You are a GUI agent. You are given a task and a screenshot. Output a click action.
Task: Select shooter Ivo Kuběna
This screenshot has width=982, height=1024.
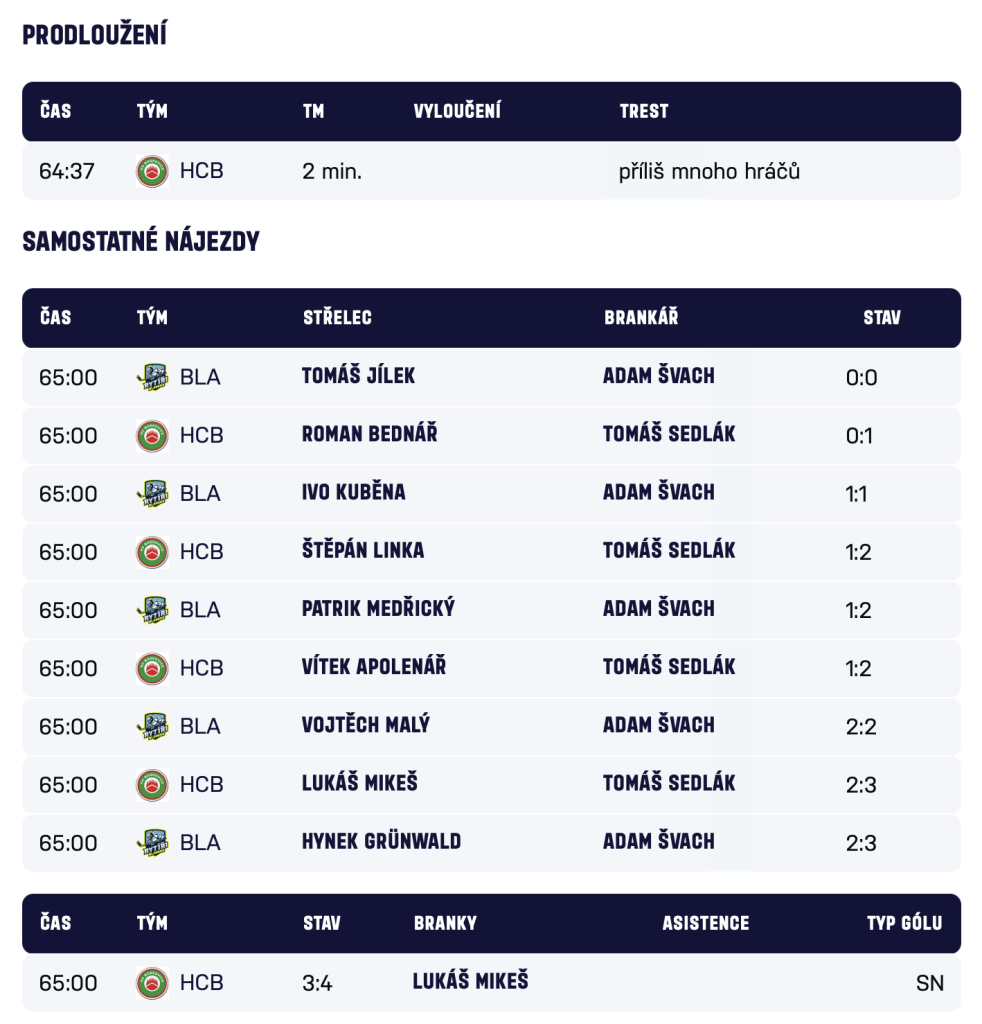[353, 492]
